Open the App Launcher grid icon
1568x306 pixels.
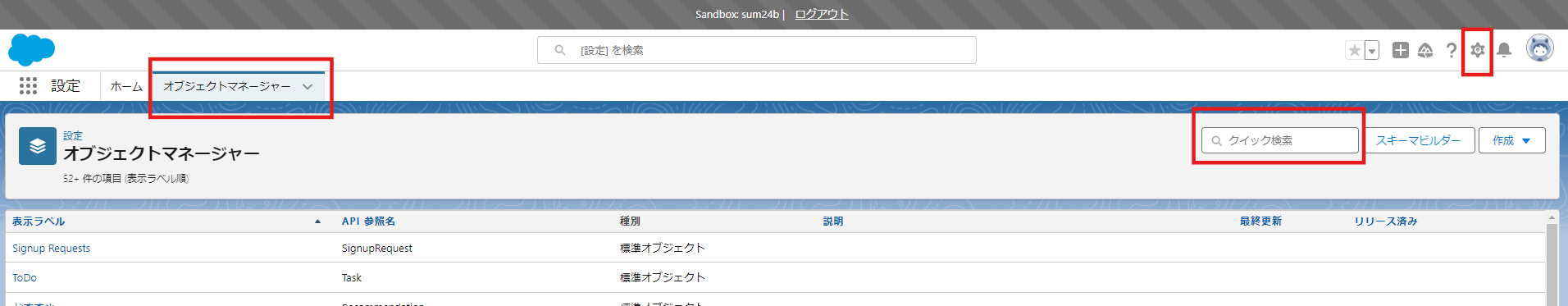28,85
